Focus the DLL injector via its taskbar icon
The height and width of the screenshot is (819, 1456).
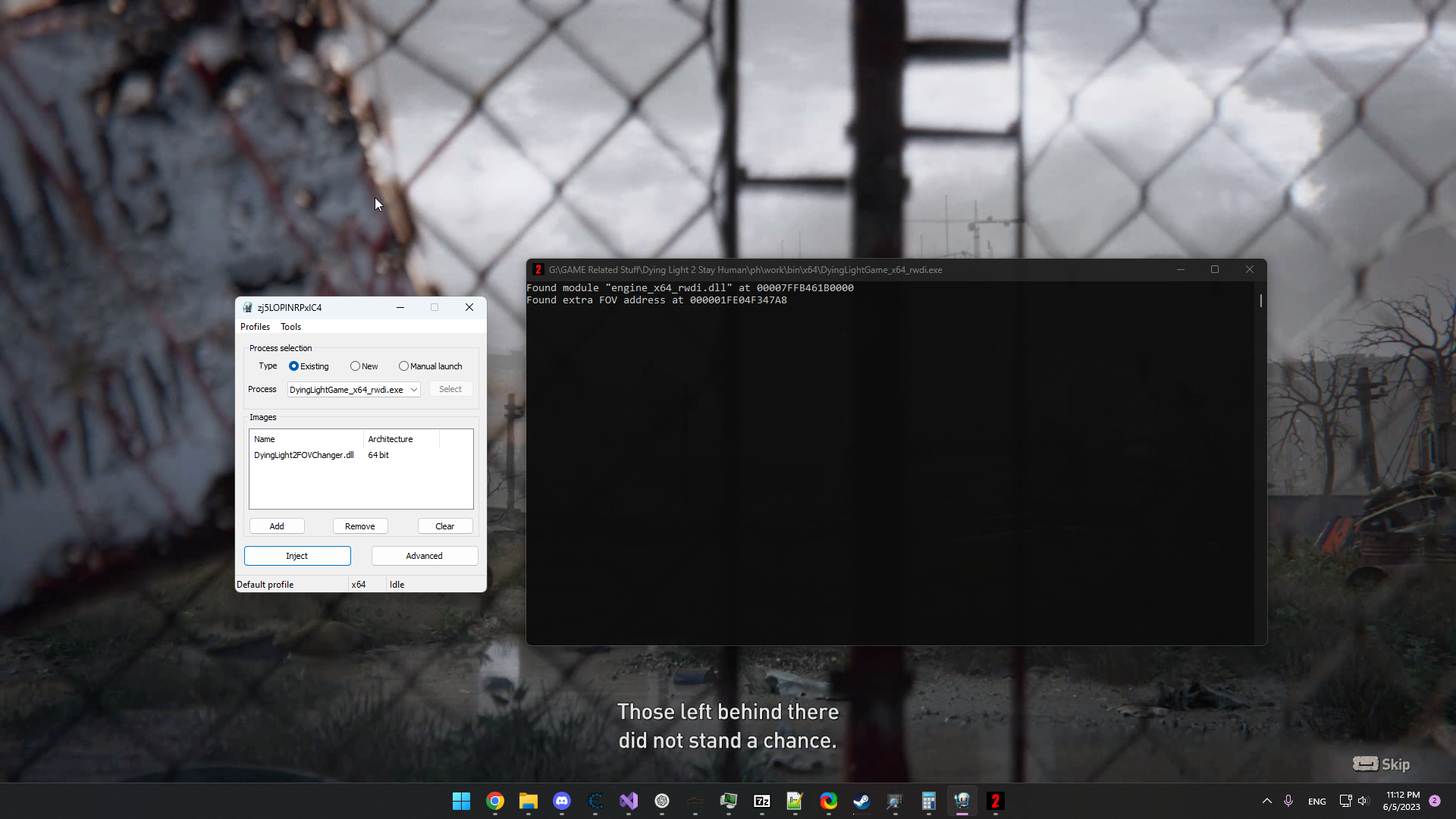pos(962,802)
